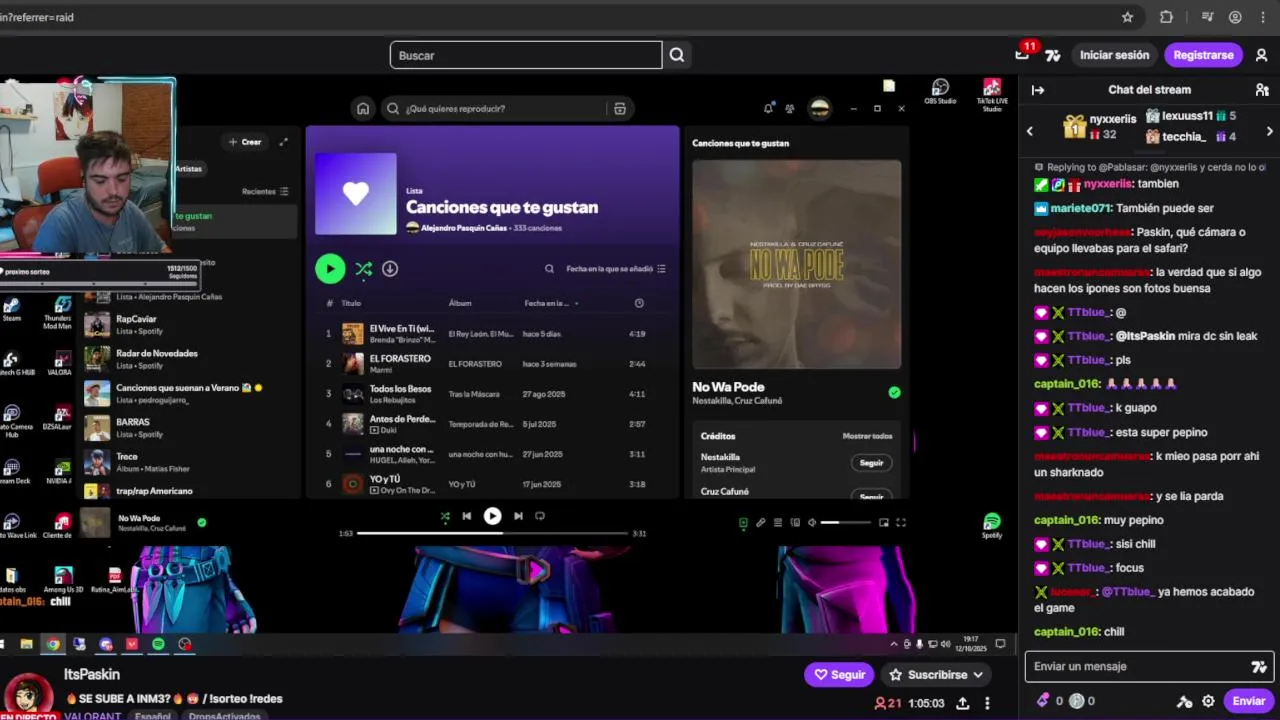Toggle shuffle beside playlist play button

pyautogui.click(x=363, y=268)
